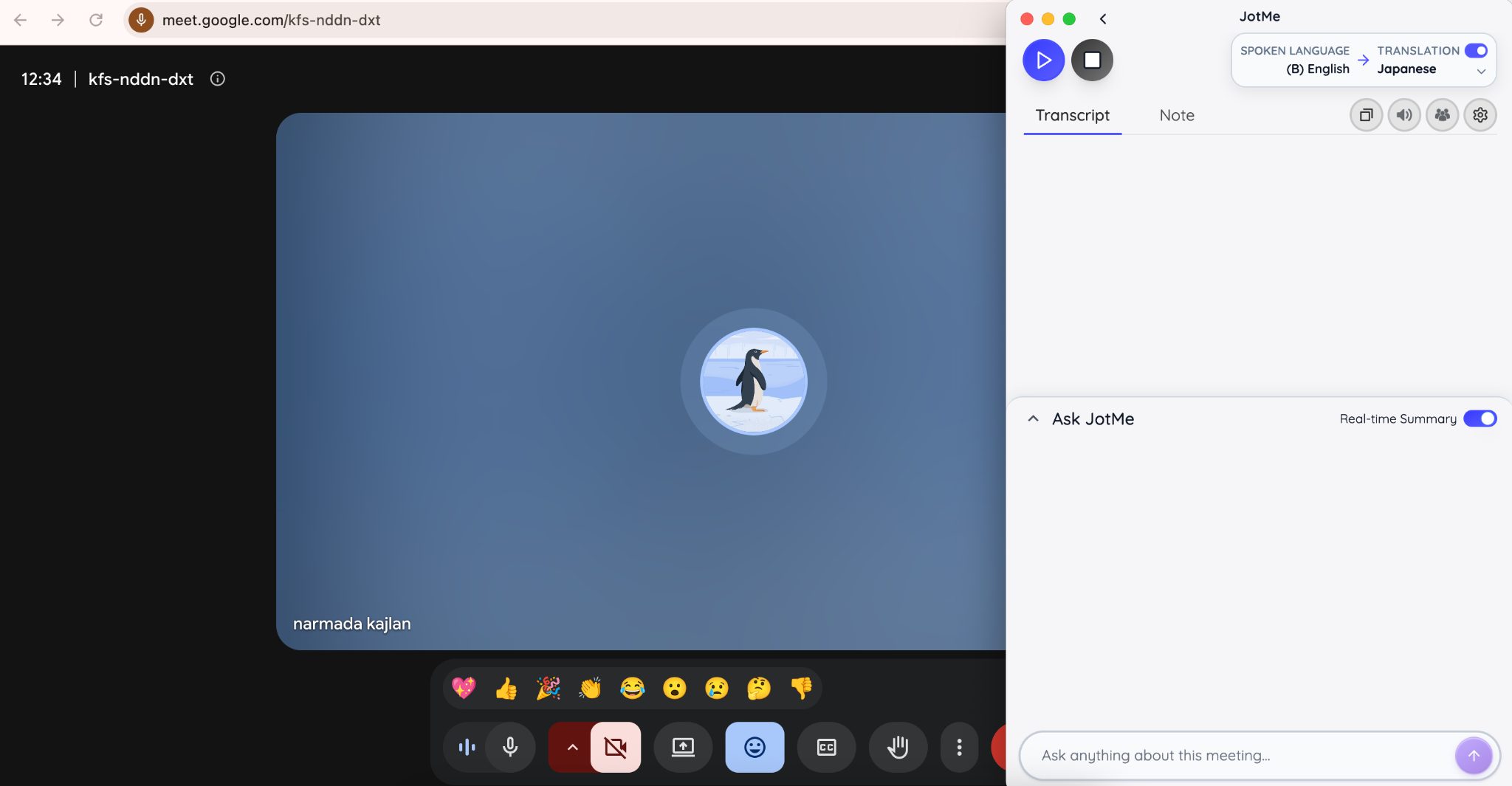This screenshot has height=786, width=1512.
Task: Click microphone permission icon in address bar
Action: tap(141, 20)
